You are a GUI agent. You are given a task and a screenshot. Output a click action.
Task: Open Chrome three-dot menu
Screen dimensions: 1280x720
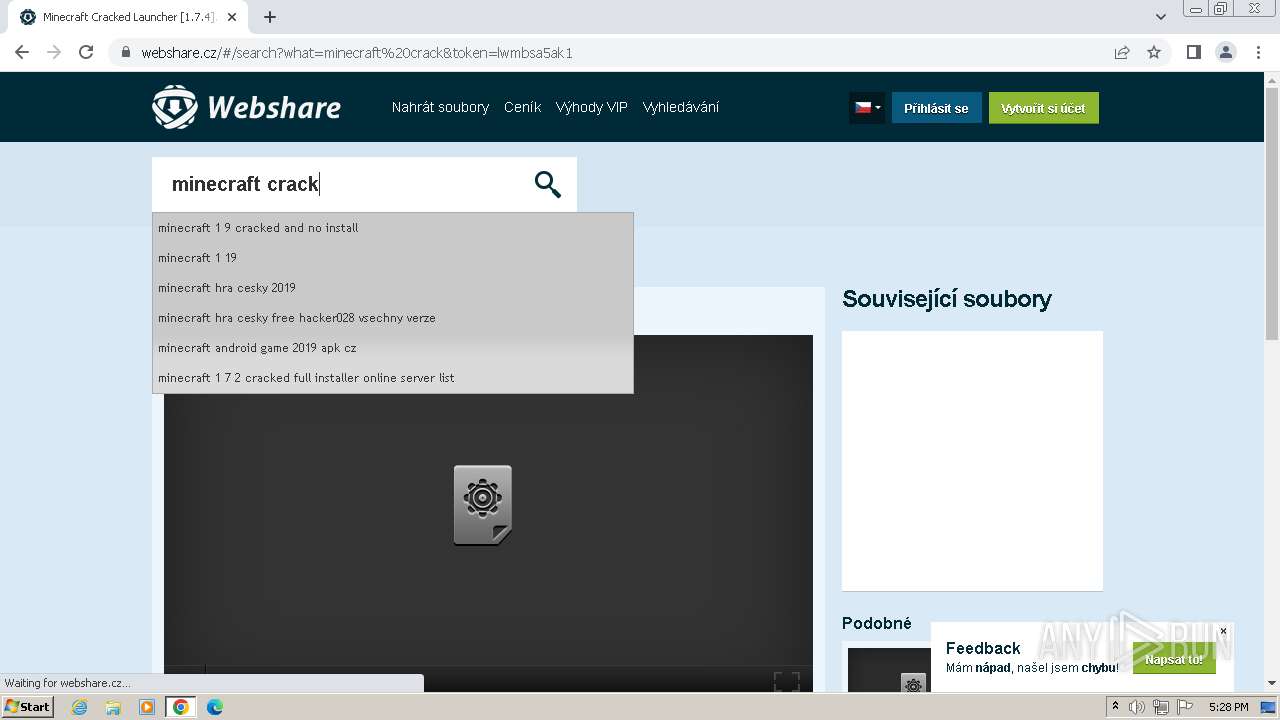(1258, 52)
